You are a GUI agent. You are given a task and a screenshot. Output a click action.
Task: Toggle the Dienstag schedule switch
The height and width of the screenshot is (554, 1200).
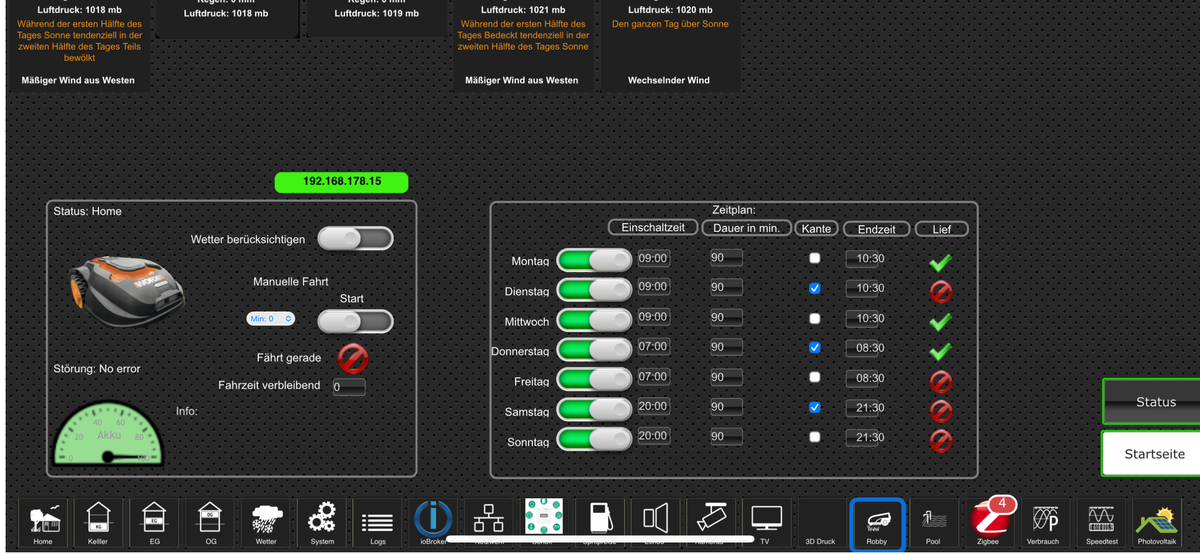(594, 290)
